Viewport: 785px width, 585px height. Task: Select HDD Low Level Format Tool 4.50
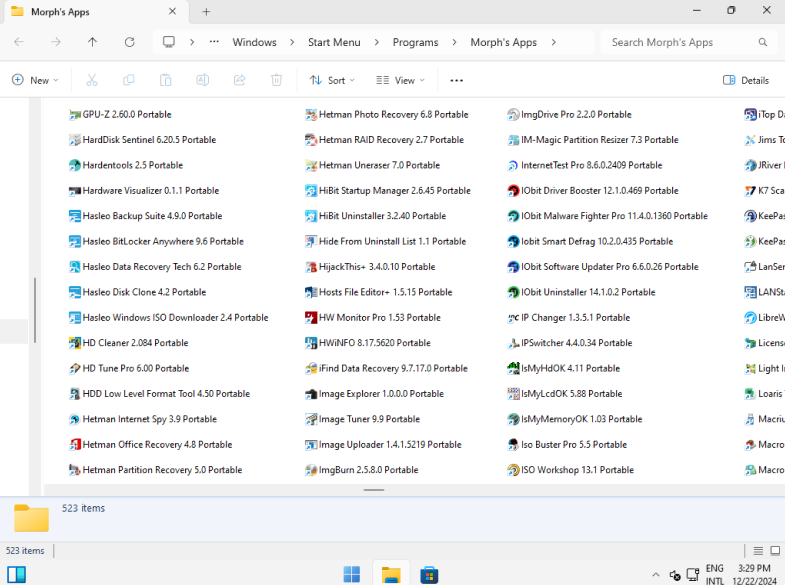pos(159,394)
